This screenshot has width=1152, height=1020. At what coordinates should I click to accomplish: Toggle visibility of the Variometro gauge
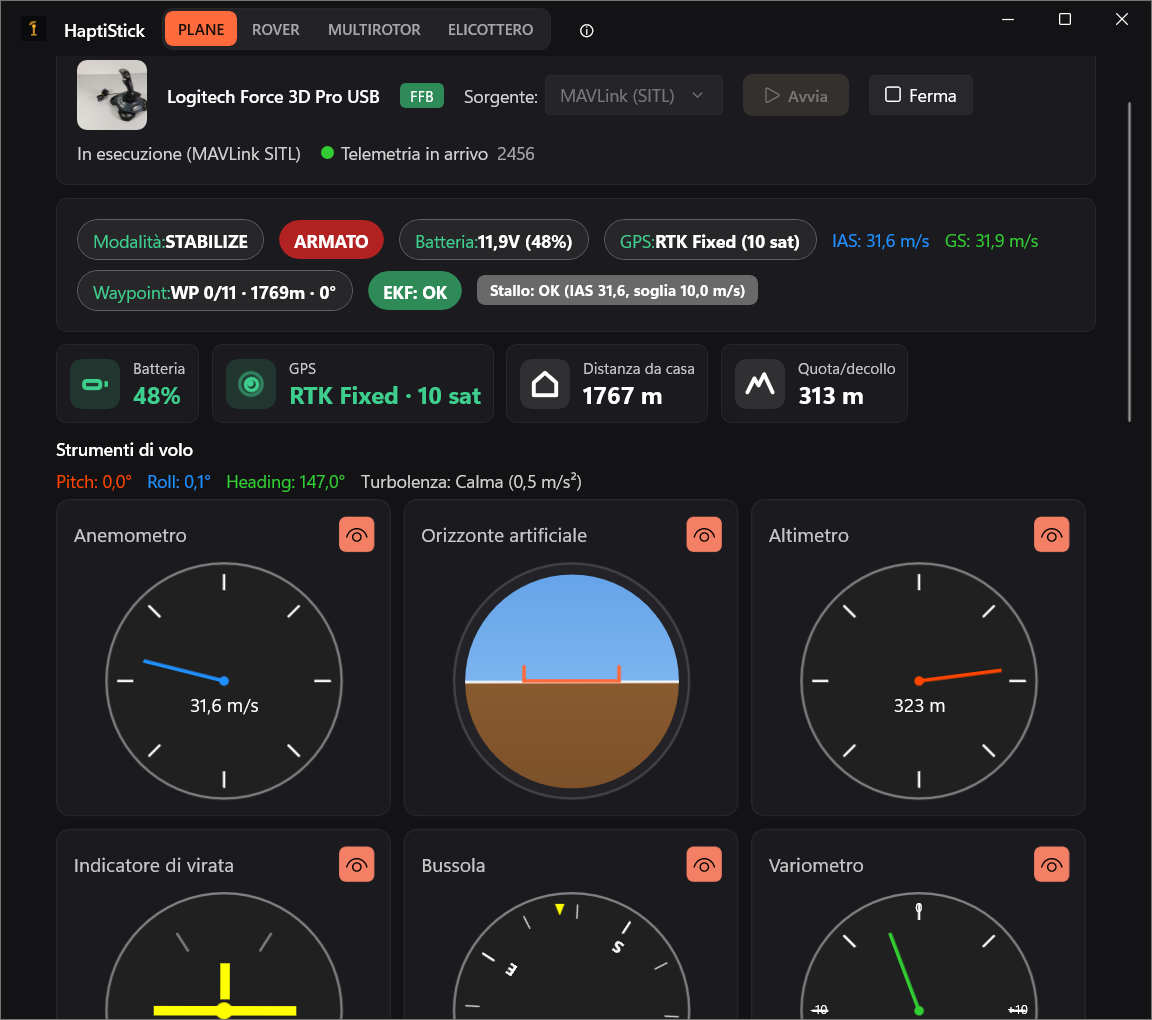(x=1051, y=865)
